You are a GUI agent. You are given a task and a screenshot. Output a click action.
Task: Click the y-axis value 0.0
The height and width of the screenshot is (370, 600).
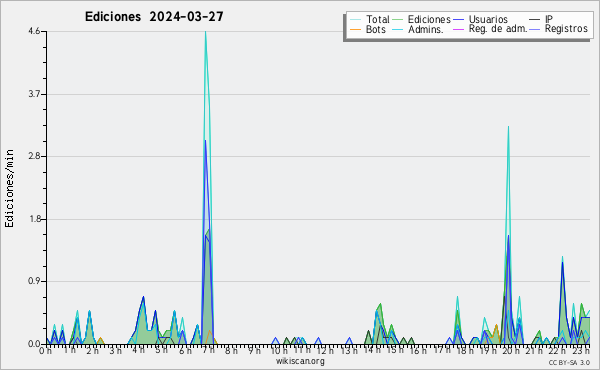(x=34, y=344)
